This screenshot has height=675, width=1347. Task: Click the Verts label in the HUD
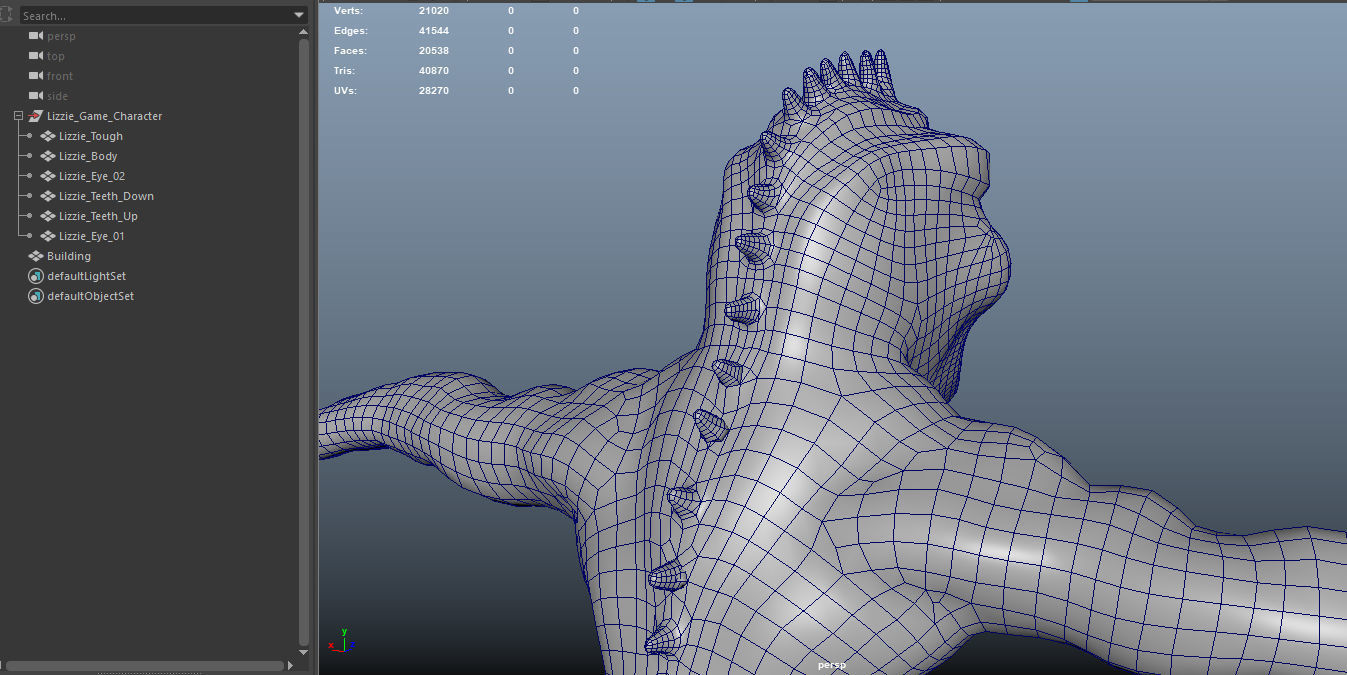point(348,10)
